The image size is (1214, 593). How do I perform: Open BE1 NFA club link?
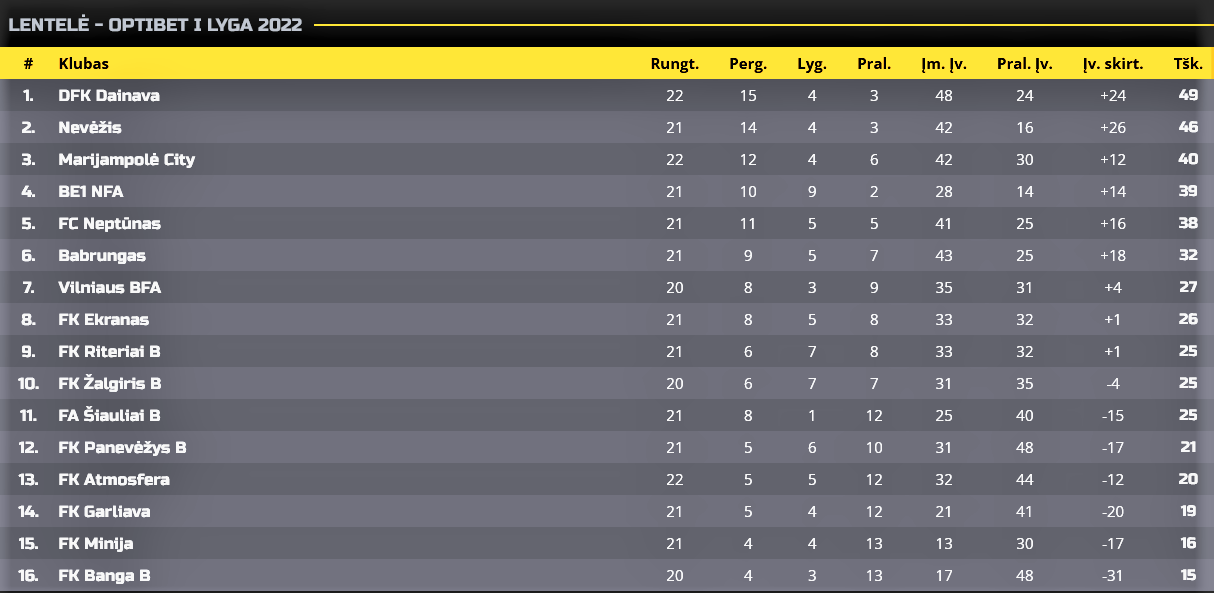click(91, 192)
